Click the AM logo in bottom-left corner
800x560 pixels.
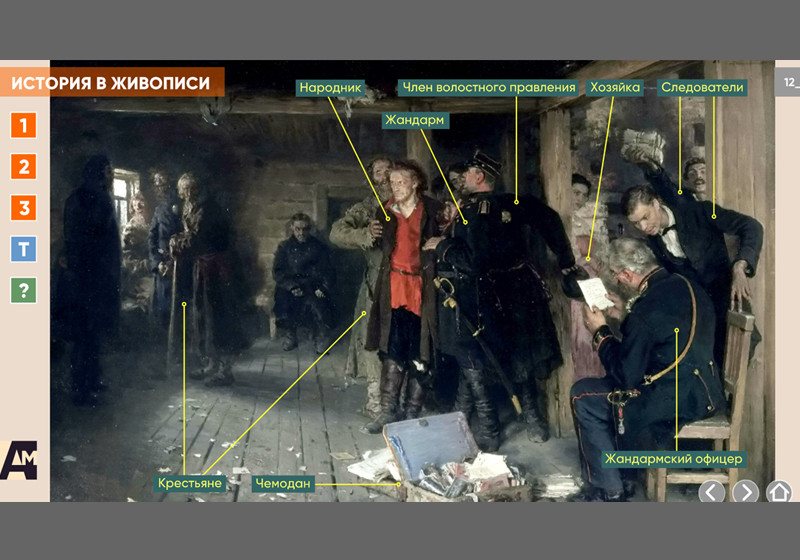pos(19,459)
